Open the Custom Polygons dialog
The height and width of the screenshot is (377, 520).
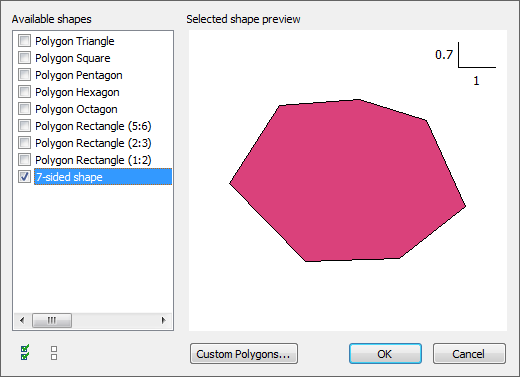point(244,354)
